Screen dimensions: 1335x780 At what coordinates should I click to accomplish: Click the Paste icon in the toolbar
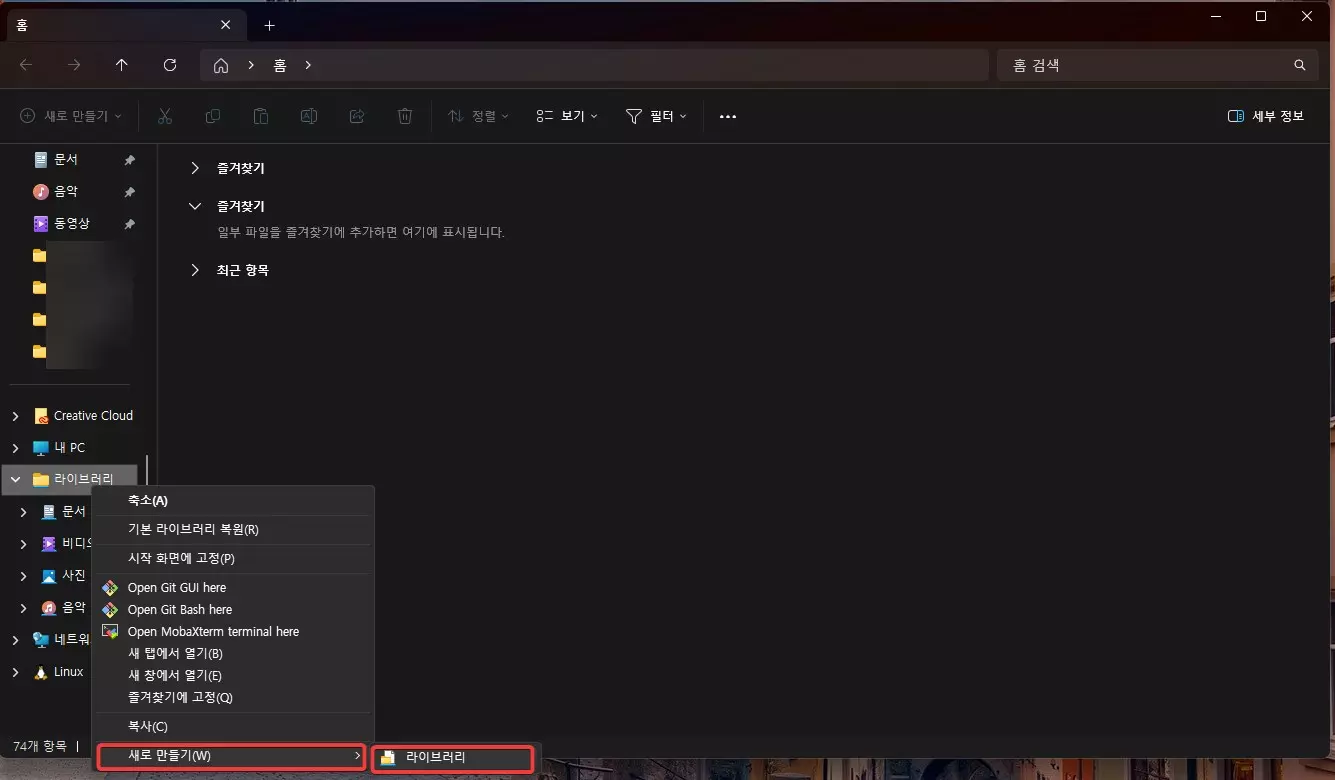click(x=260, y=115)
